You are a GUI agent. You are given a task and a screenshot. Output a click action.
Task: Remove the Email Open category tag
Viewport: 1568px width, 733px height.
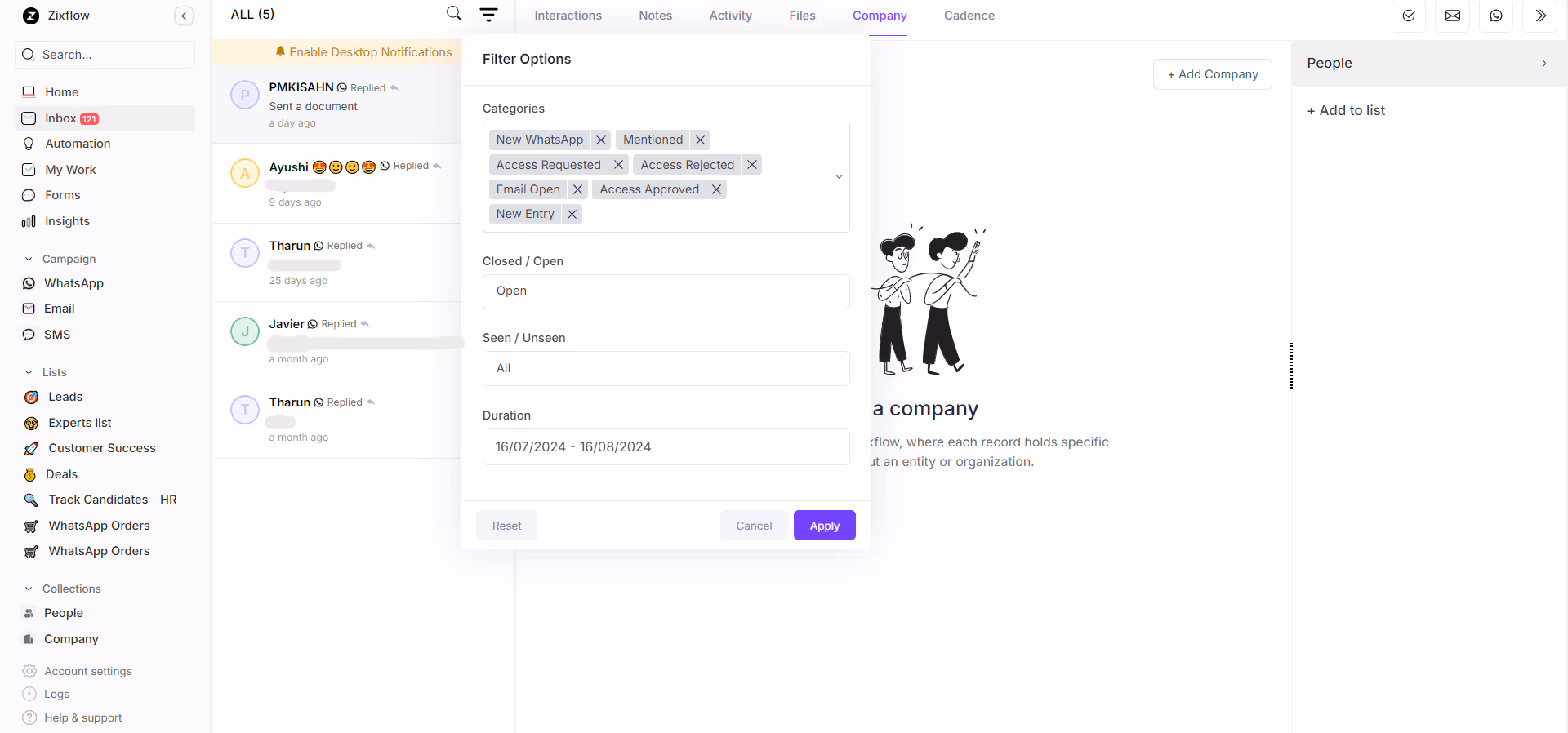pyautogui.click(x=577, y=189)
